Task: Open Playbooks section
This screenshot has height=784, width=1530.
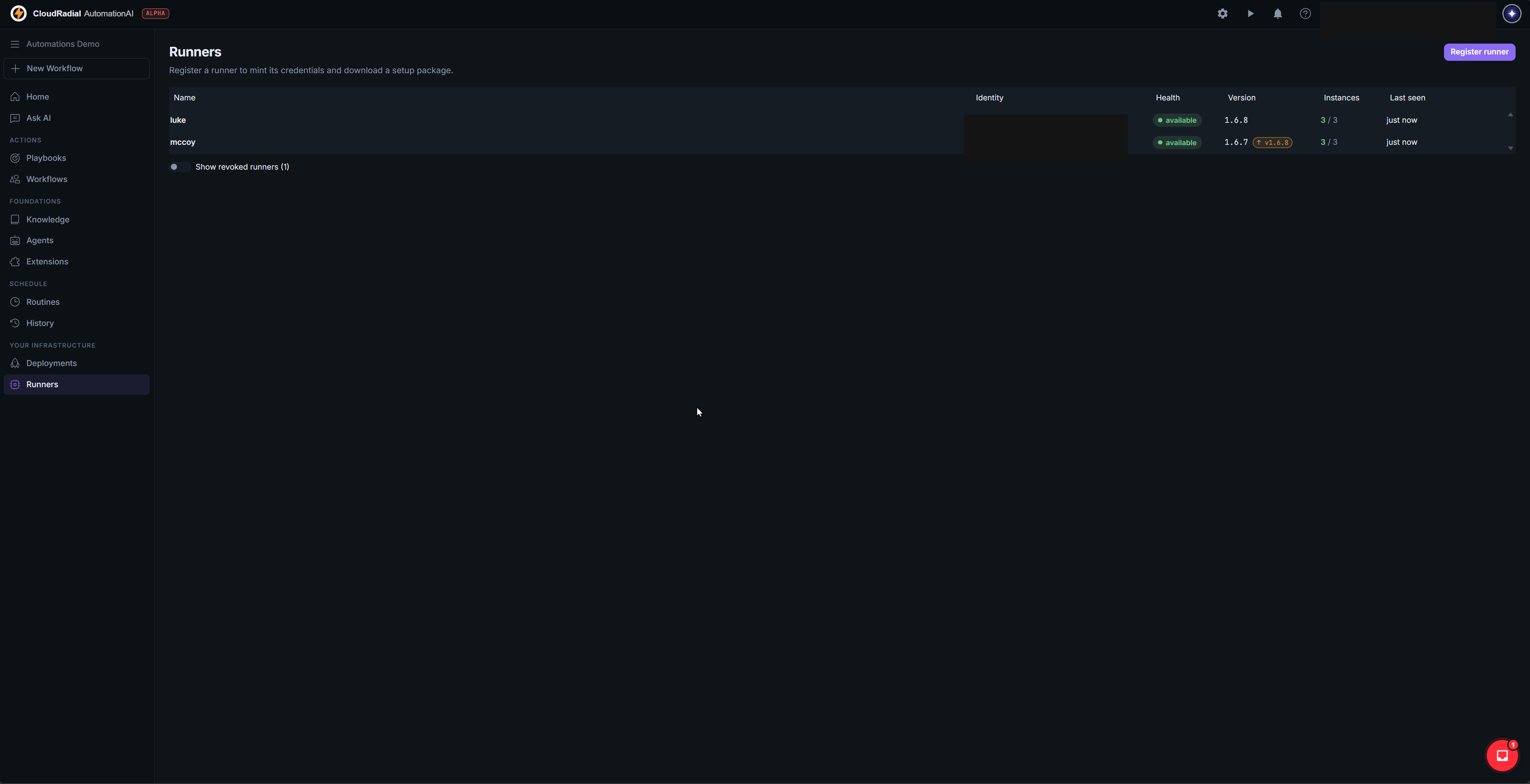Action: tap(77, 158)
